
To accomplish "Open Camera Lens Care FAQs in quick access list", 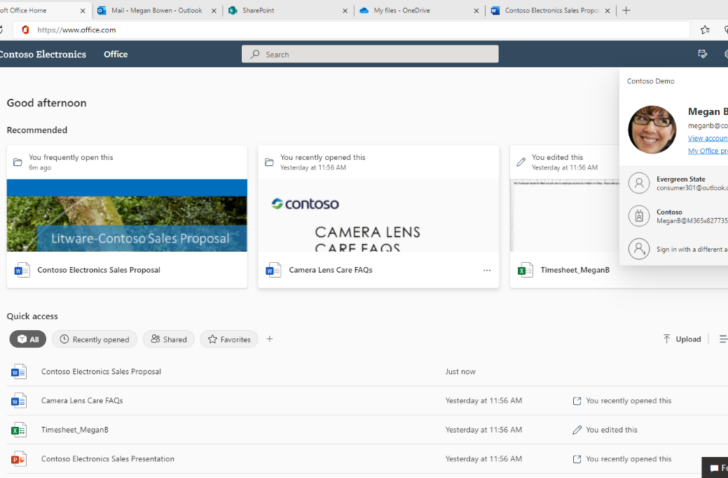I will pos(82,400).
